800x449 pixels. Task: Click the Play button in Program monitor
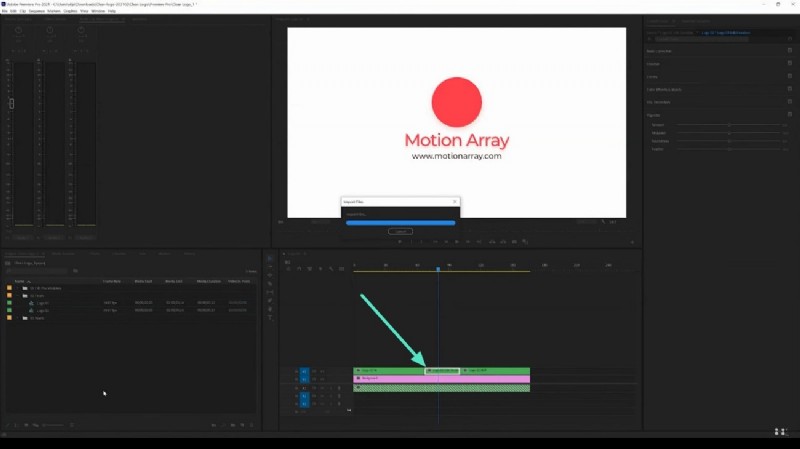[457, 242]
